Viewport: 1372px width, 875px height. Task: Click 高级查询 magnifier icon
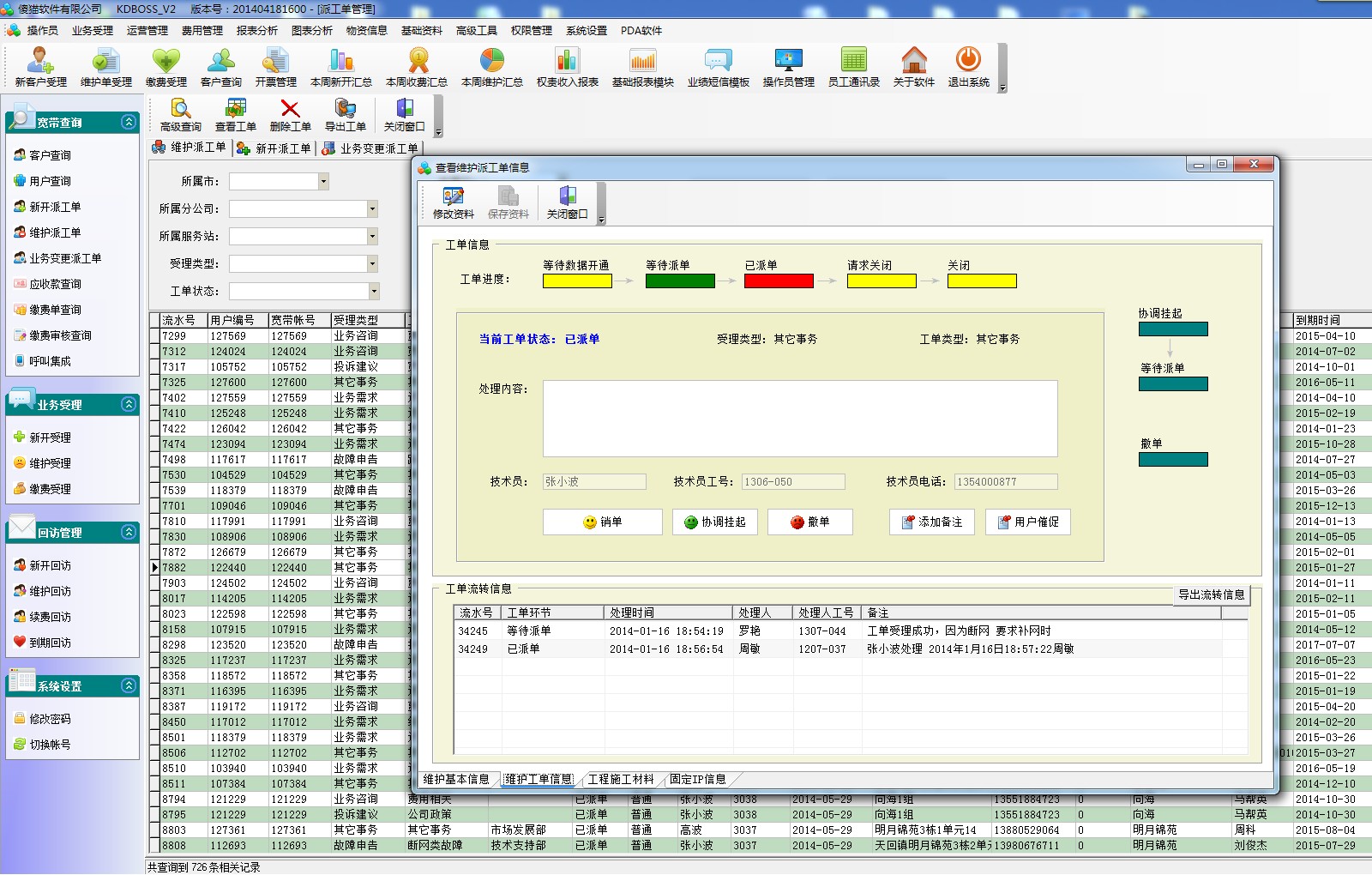click(180, 114)
